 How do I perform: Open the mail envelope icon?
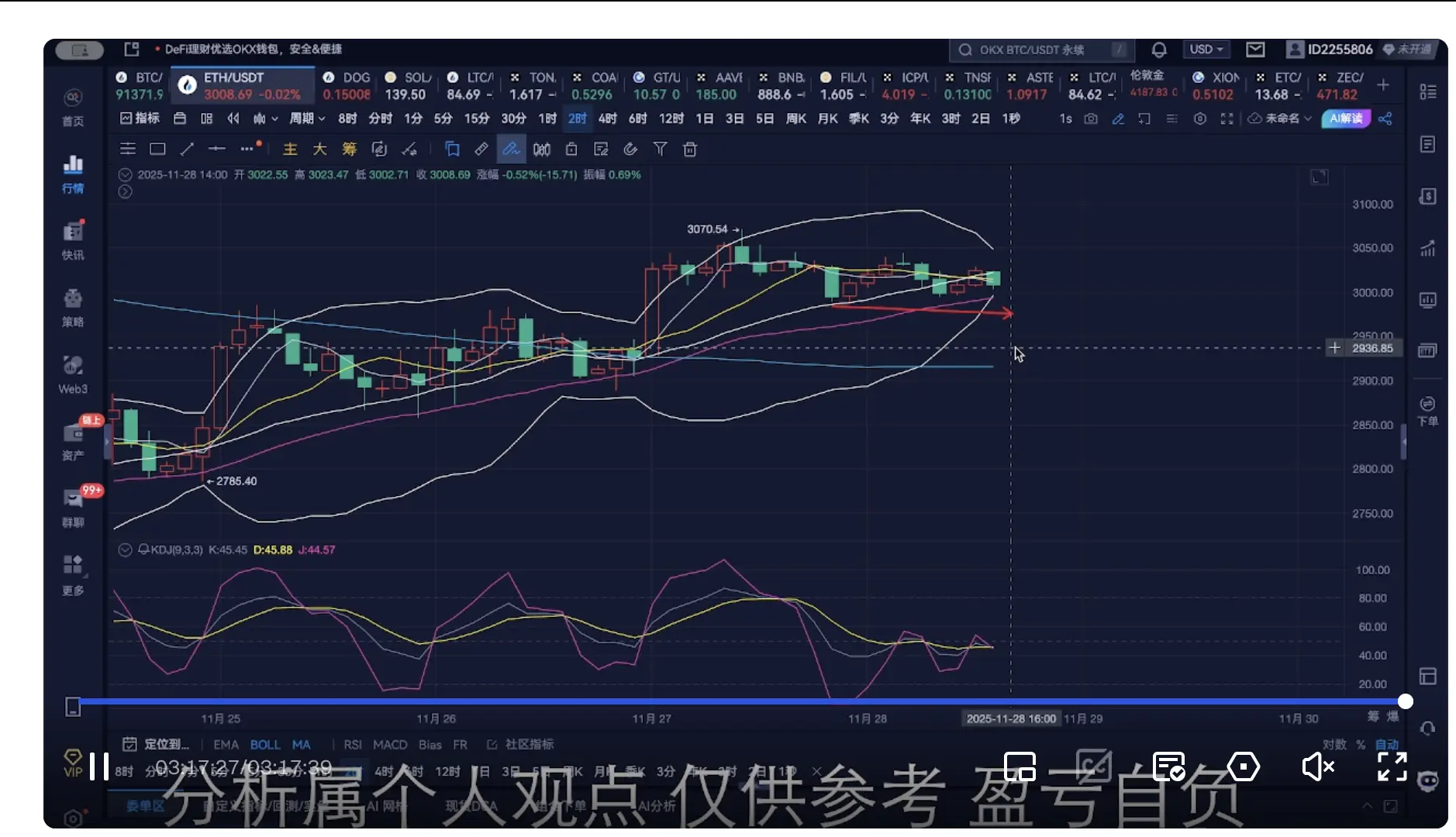tap(1255, 50)
